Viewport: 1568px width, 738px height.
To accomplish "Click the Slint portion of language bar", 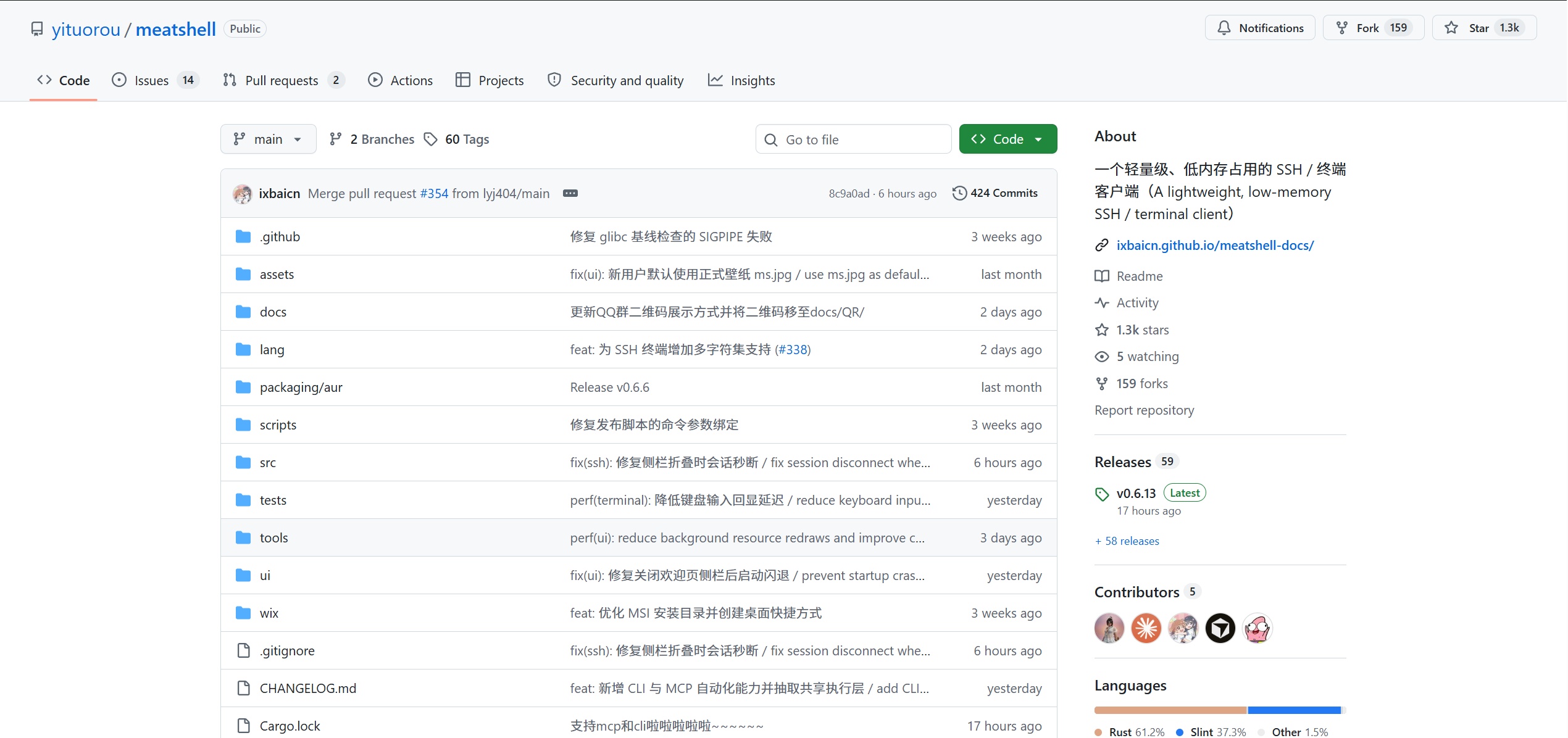I will point(1295,710).
